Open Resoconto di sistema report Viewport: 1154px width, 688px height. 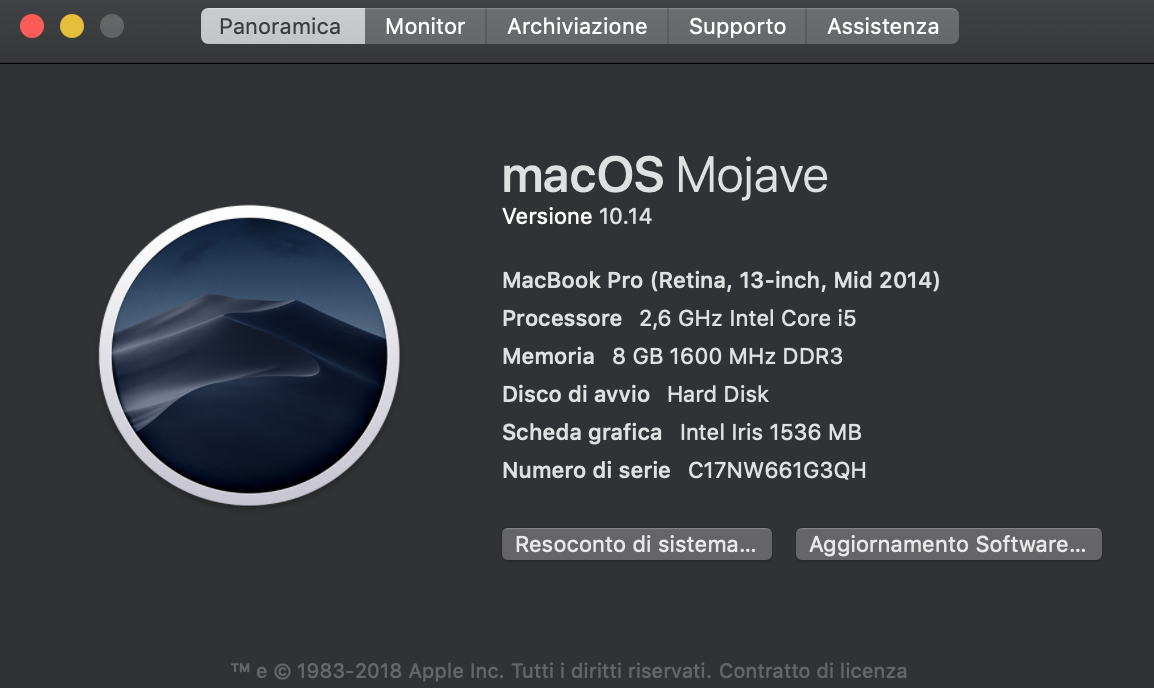(x=637, y=545)
